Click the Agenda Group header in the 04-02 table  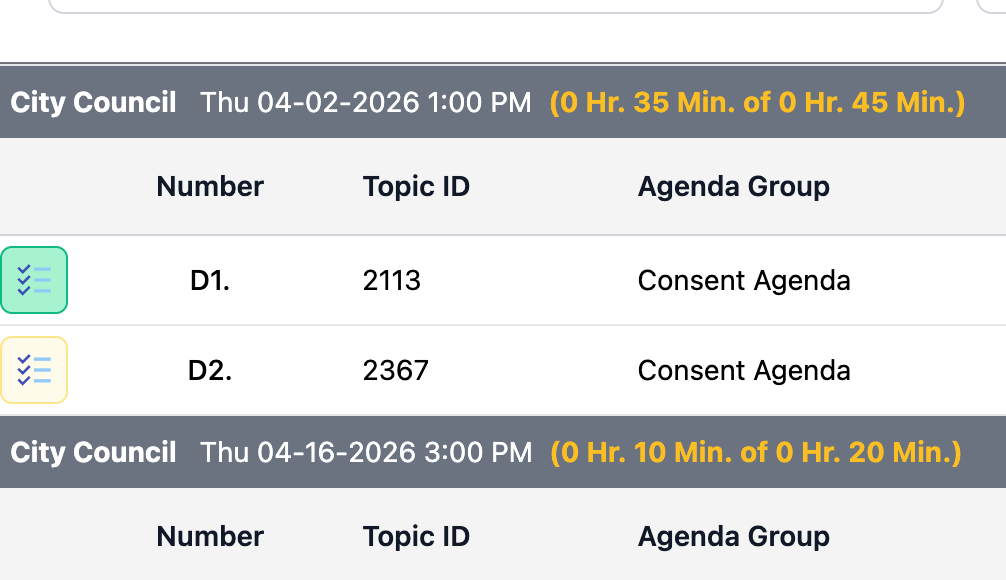click(x=733, y=186)
